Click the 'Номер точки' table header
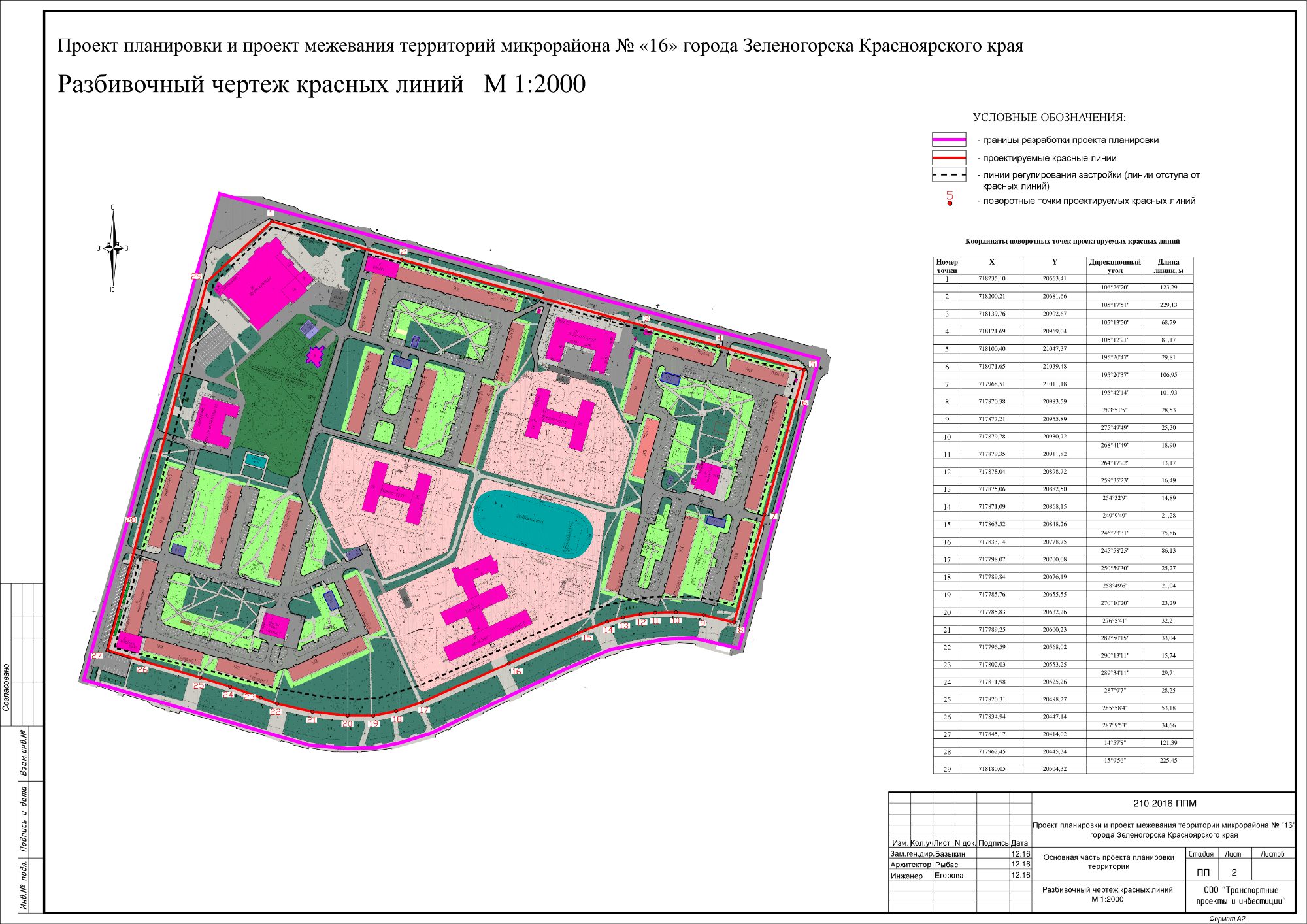The height and width of the screenshot is (924, 1307). 946,266
